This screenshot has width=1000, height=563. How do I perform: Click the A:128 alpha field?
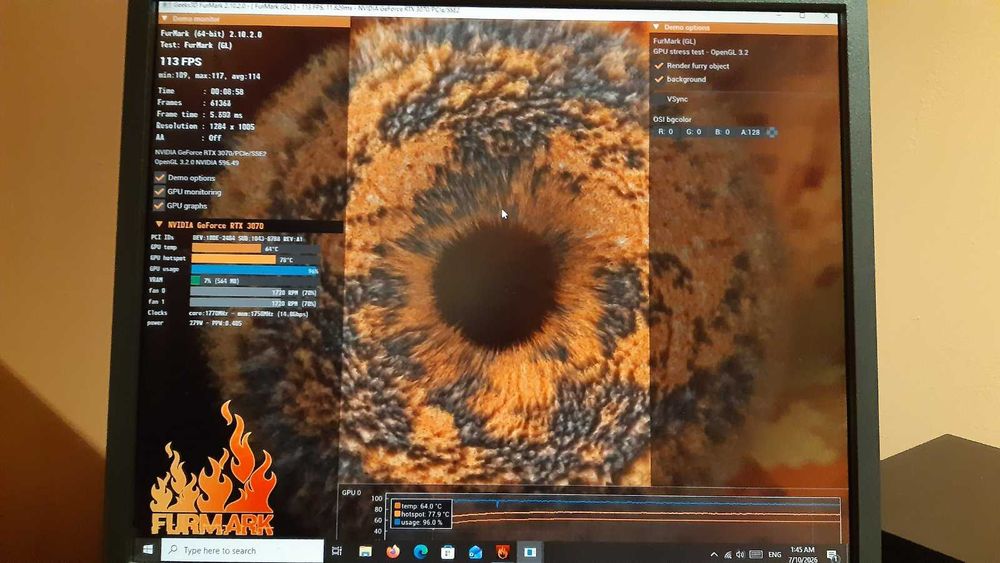point(750,132)
